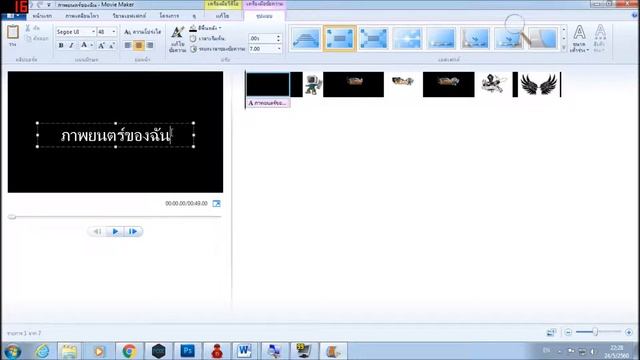Select the eighth swing text effect
This screenshot has height=360, width=640.
[x=543, y=38]
